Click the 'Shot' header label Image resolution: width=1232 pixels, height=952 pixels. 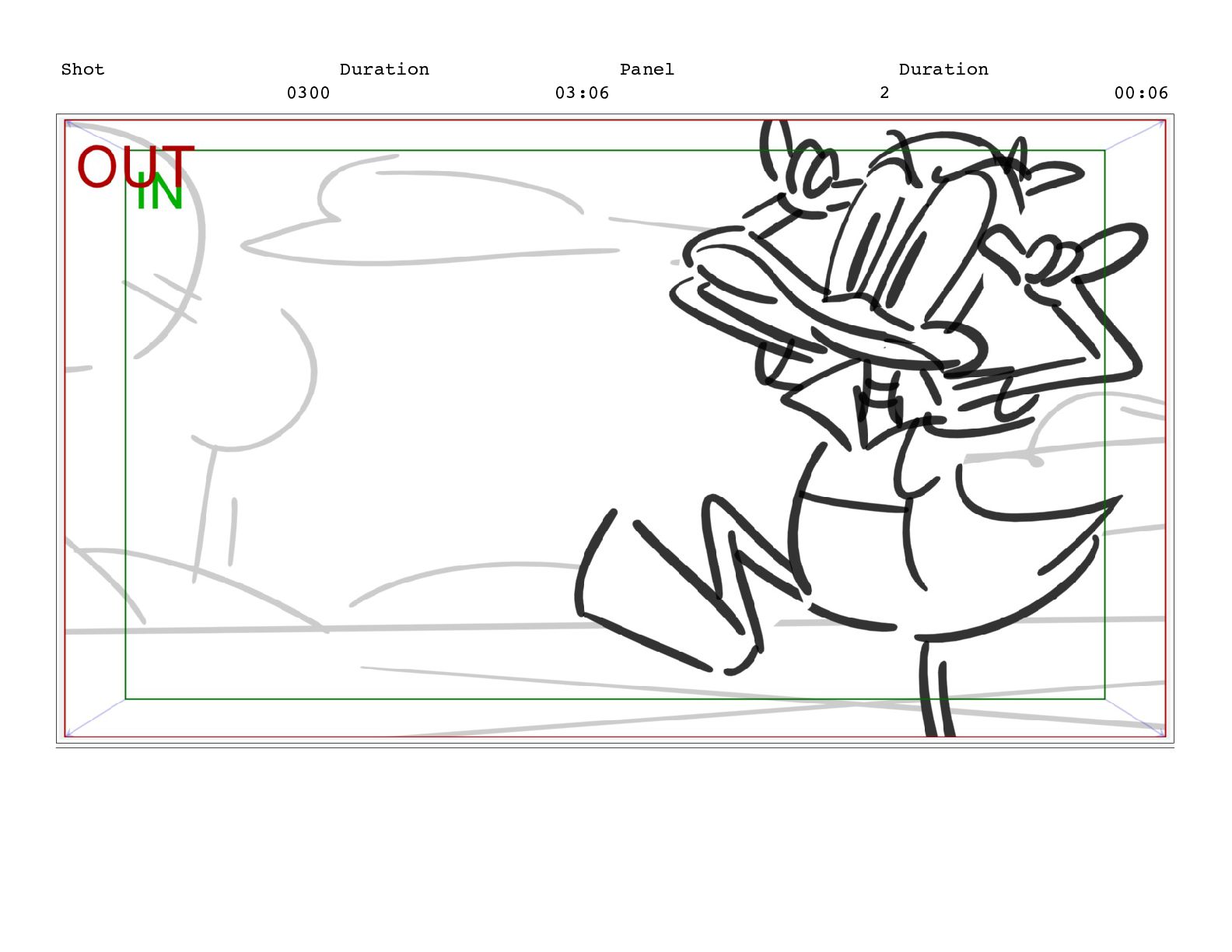[82, 69]
